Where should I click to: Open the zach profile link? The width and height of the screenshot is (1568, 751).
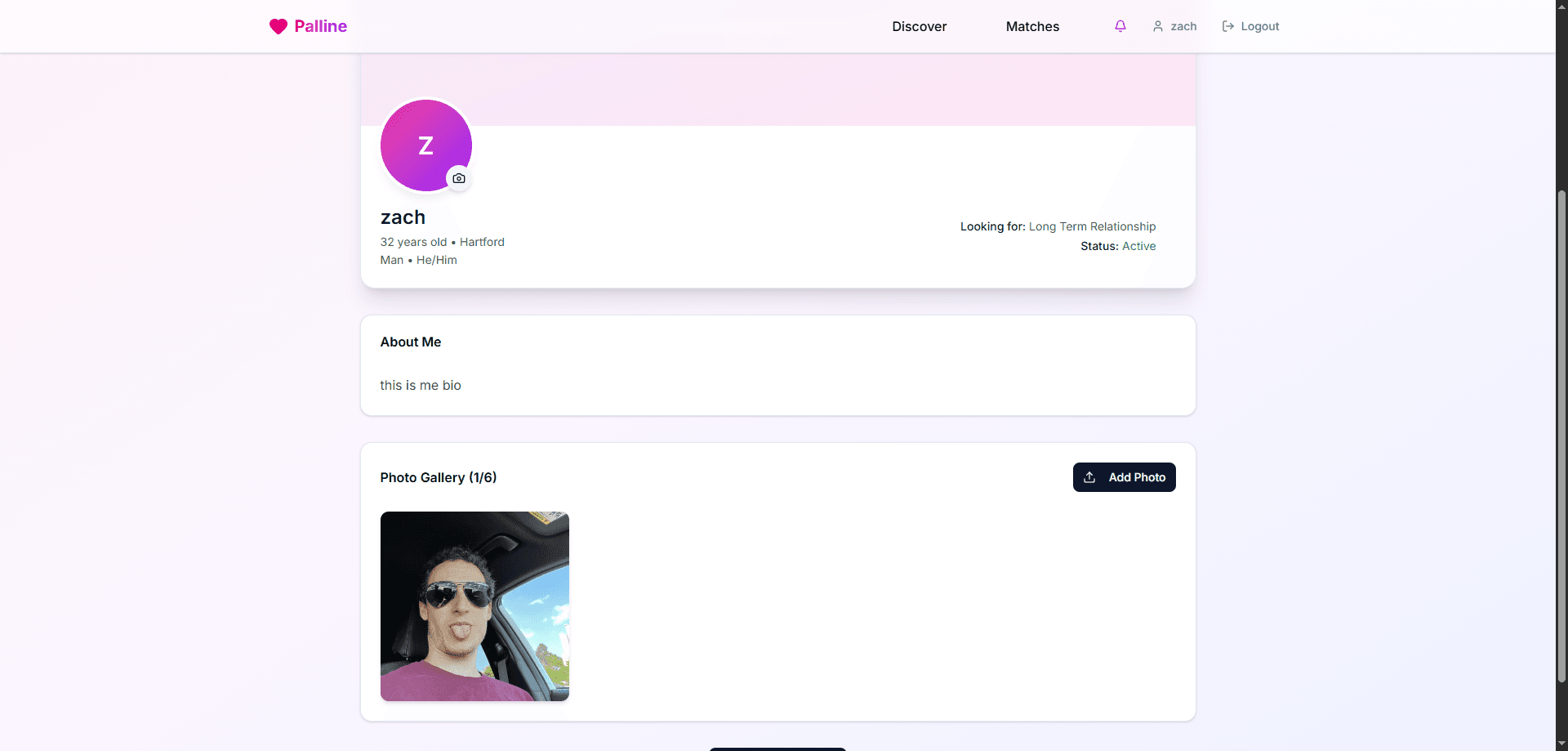1174,26
